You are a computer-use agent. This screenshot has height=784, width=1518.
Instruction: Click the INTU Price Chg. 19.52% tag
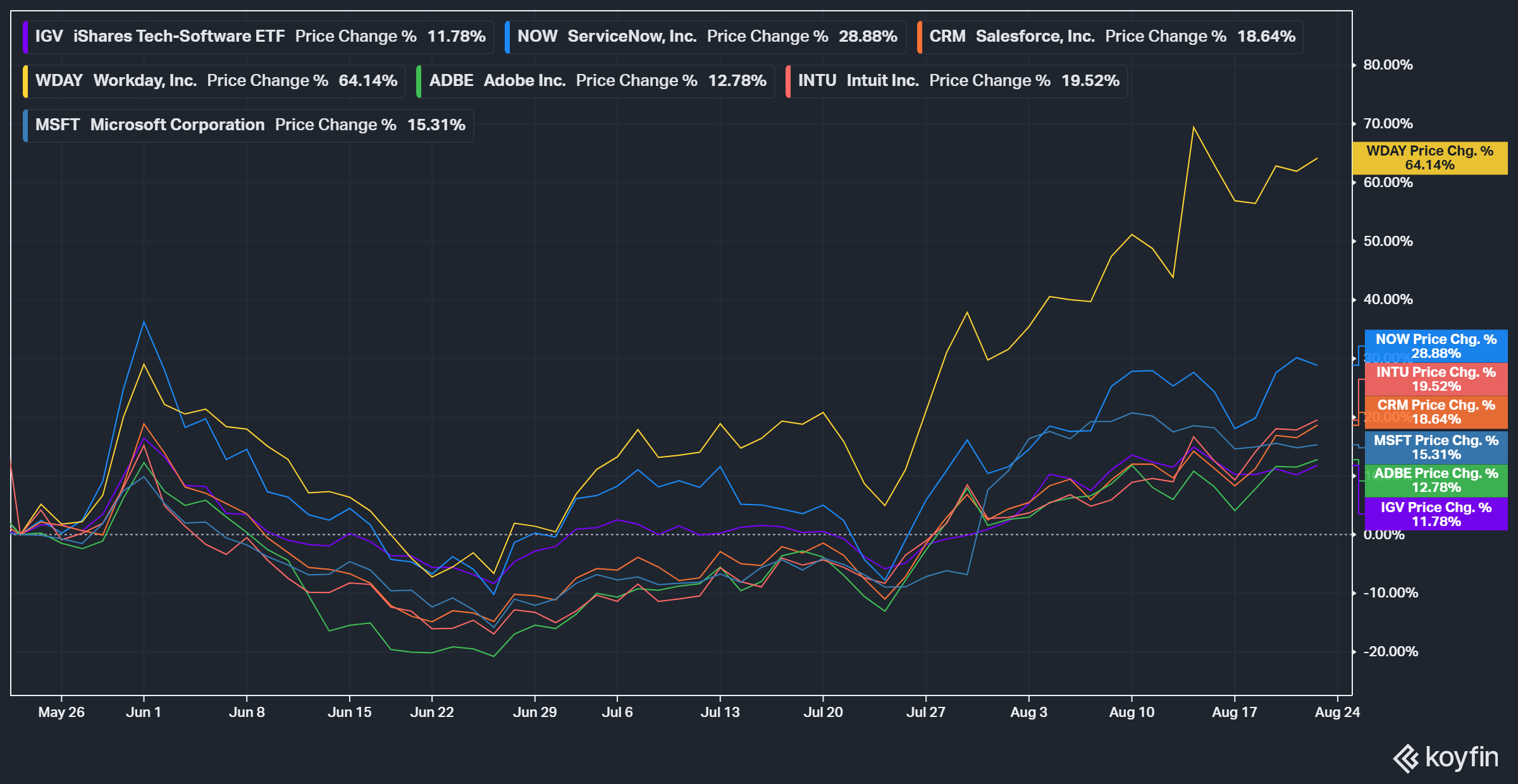(x=1436, y=379)
